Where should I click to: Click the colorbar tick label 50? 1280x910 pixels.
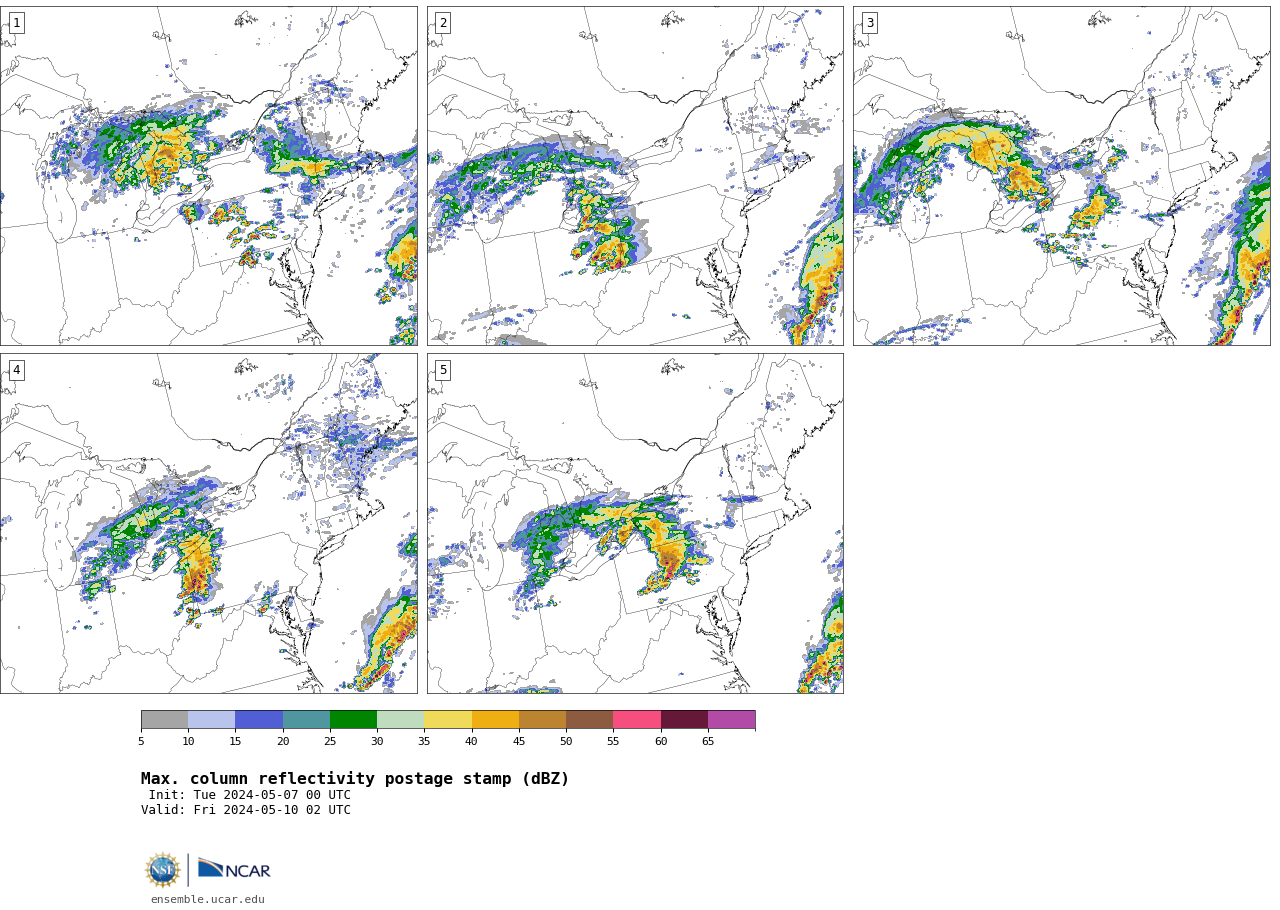pos(566,741)
